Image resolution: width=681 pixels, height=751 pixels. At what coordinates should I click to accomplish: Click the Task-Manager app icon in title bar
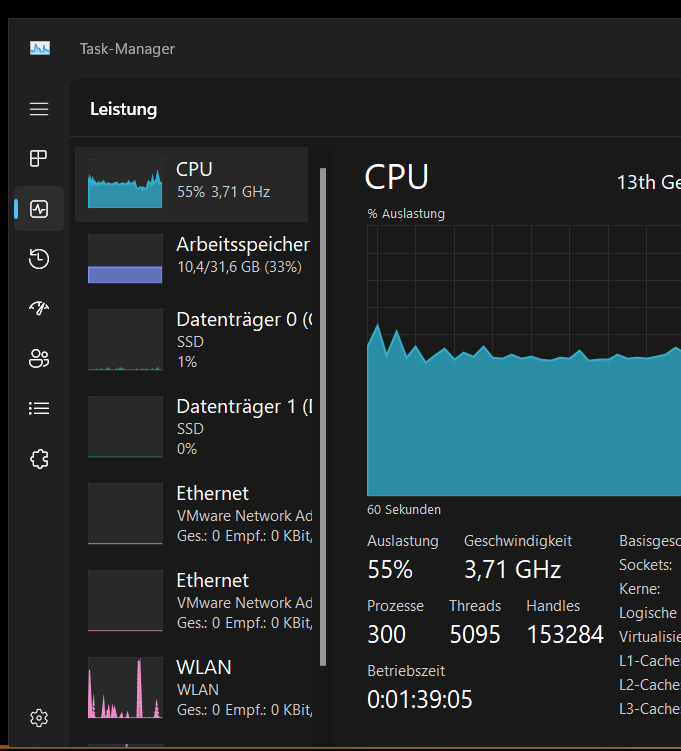tap(40, 48)
